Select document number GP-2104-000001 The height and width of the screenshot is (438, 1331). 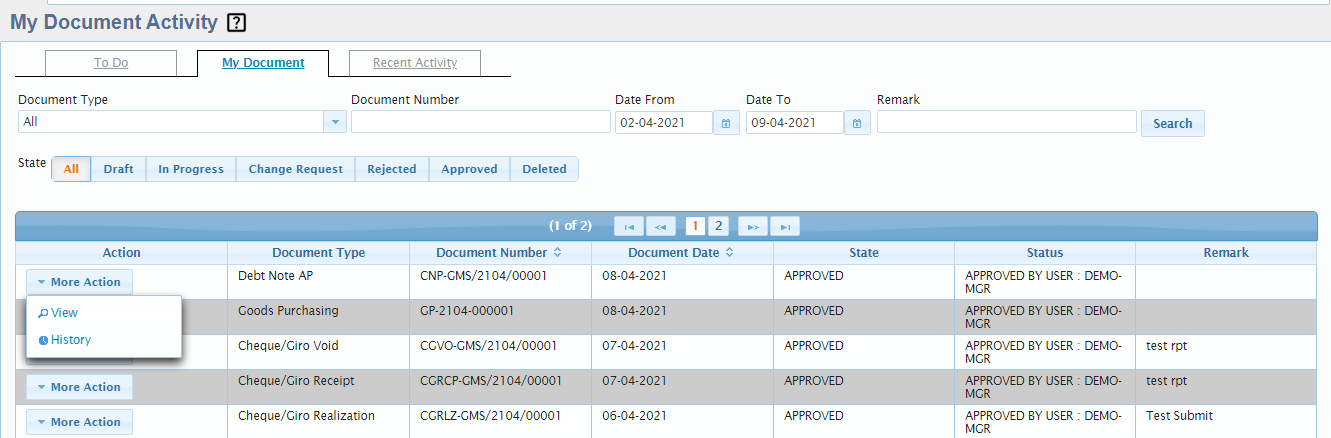(467, 311)
